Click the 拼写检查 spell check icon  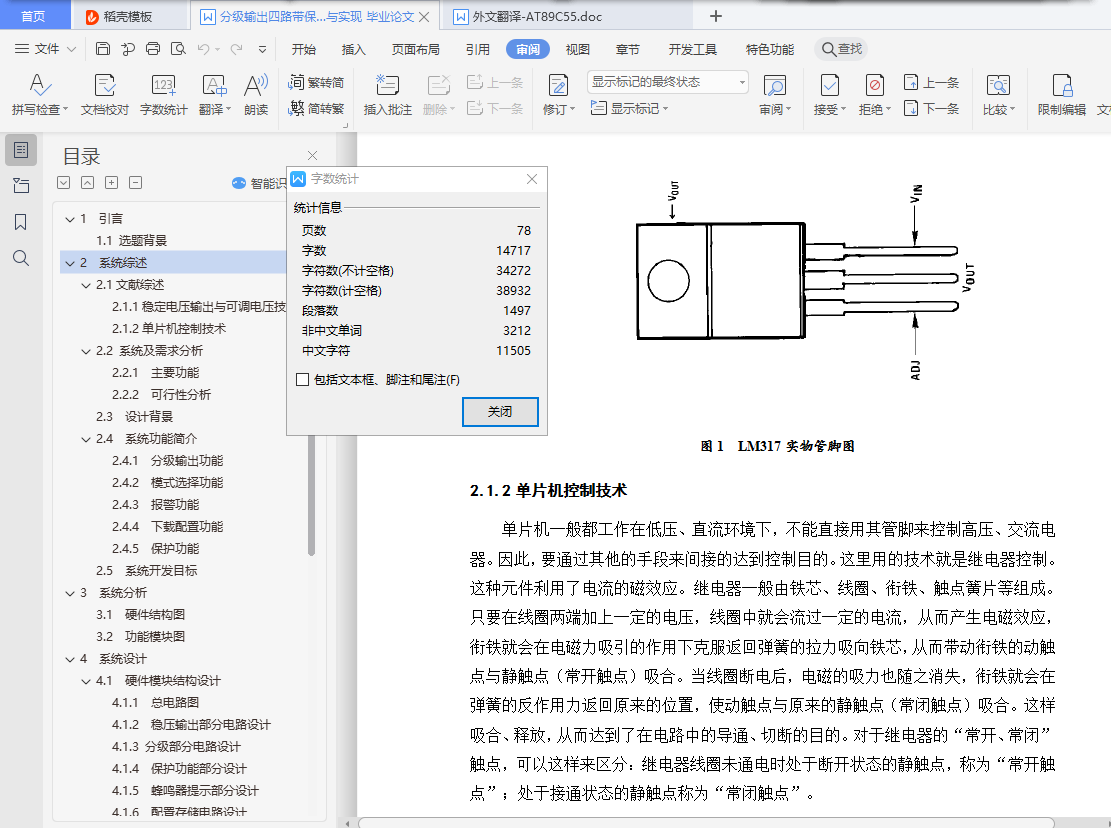click(x=40, y=86)
